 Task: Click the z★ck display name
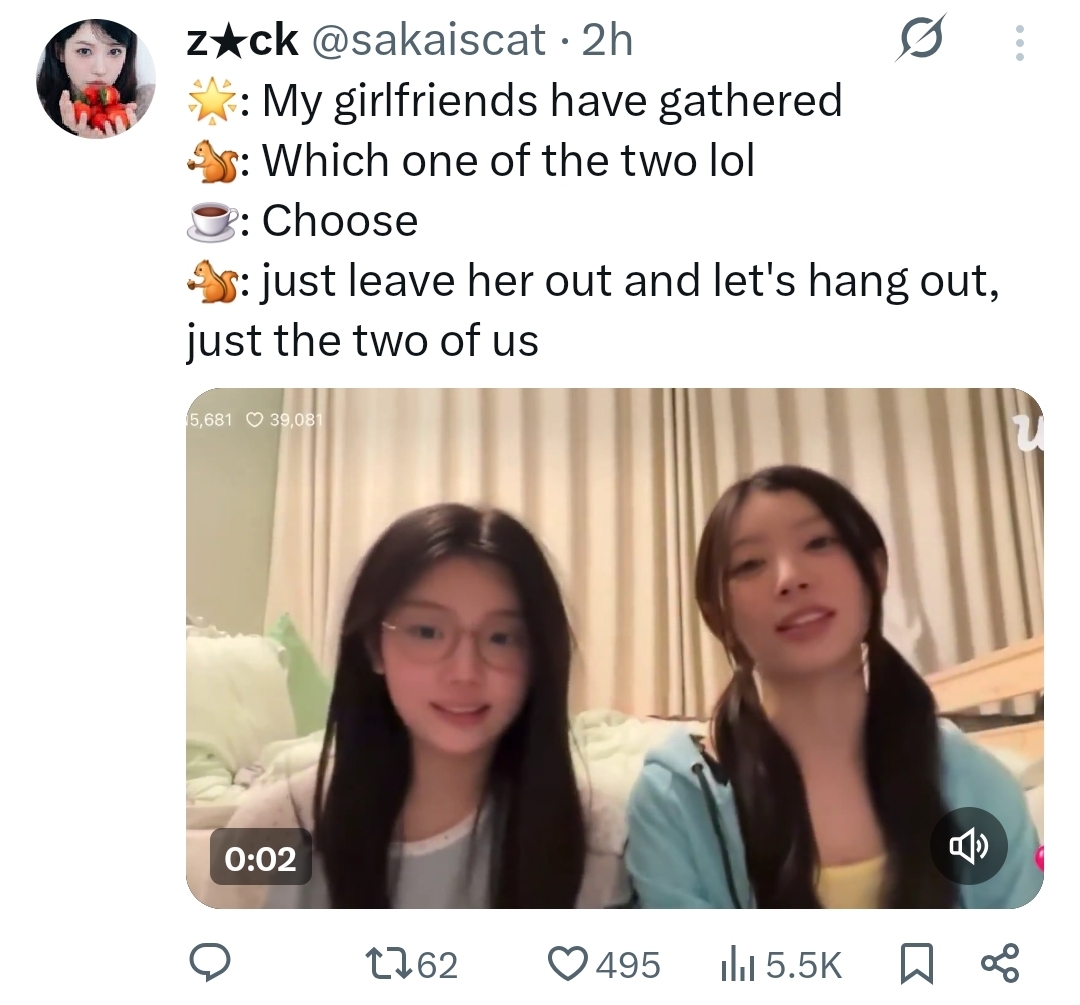242,40
